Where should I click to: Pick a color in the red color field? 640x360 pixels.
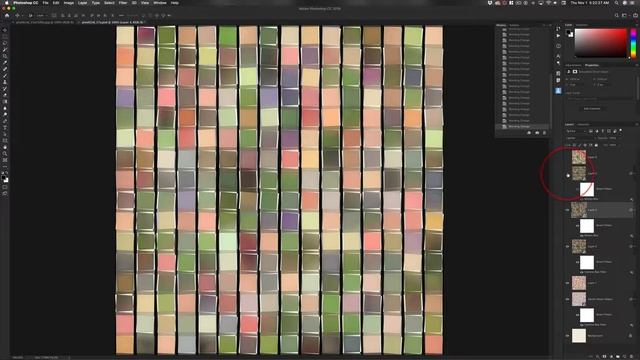(x=600, y=42)
